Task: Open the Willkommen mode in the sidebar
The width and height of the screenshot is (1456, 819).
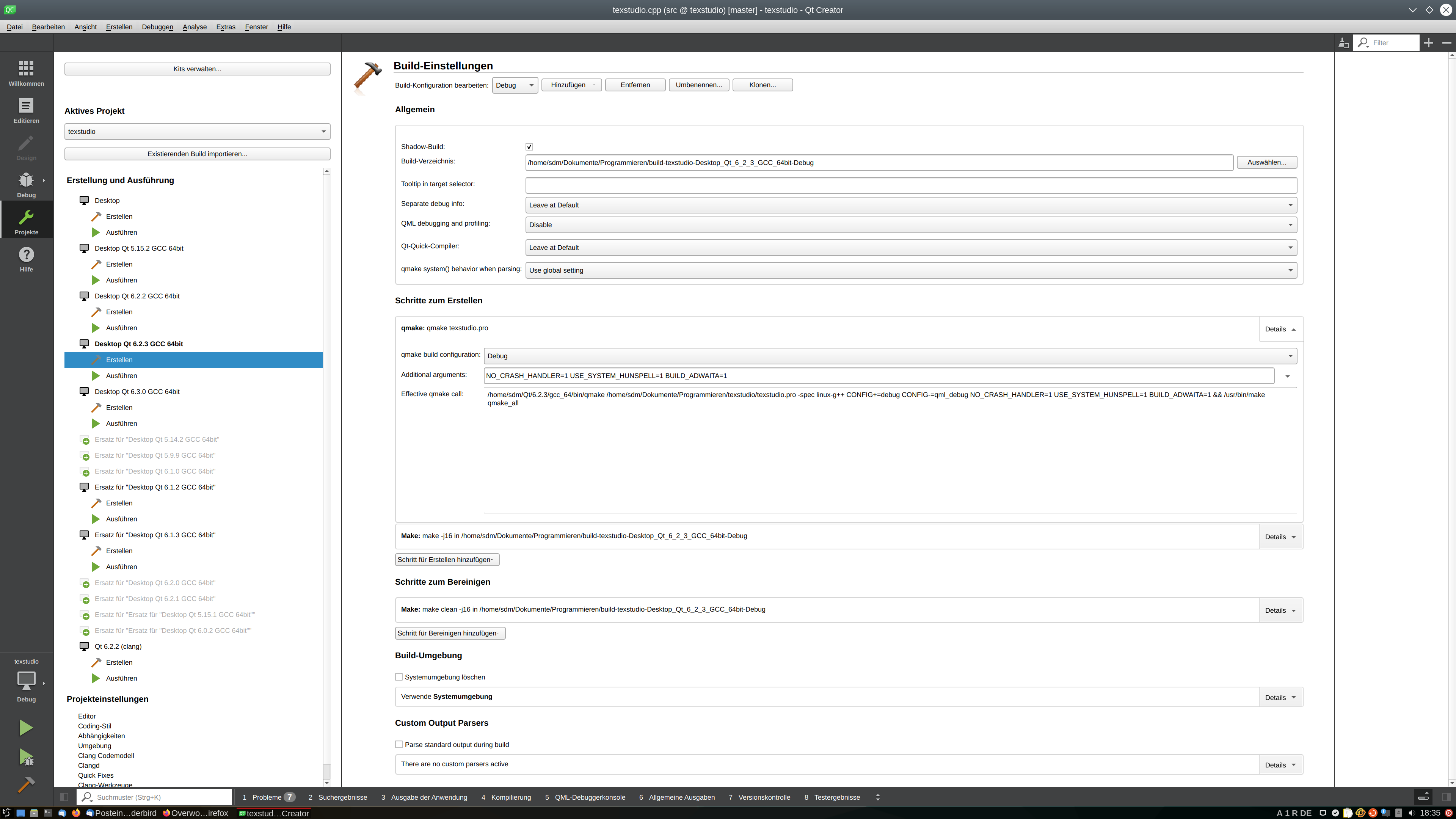Action: click(26, 72)
